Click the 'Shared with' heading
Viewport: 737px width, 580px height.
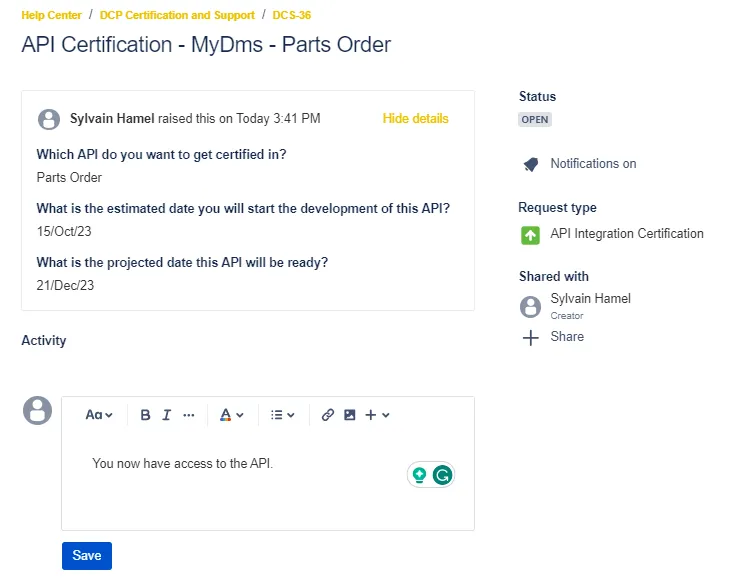(554, 276)
